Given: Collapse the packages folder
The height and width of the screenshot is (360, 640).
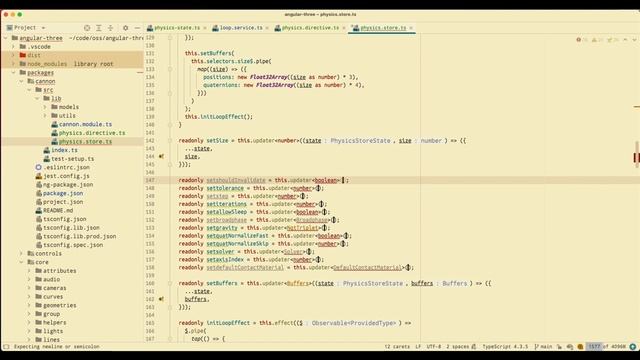Looking at the screenshot, I should [x=13, y=73].
